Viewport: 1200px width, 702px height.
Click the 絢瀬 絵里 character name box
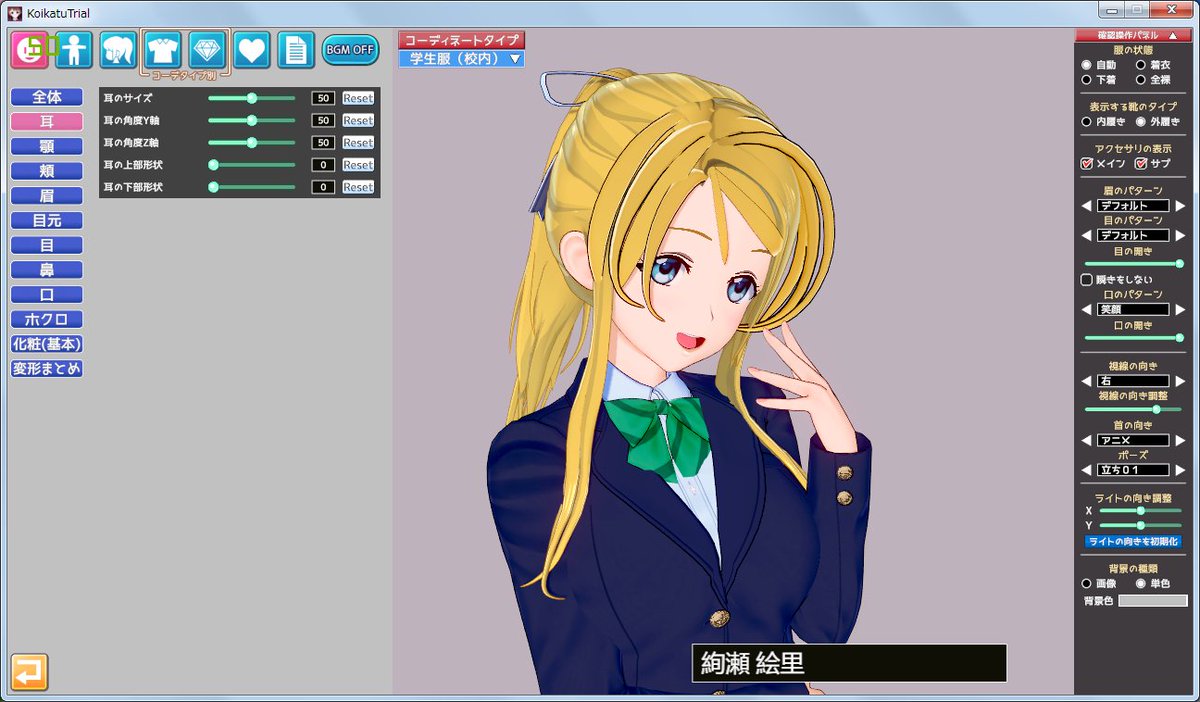[x=849, y=663]
